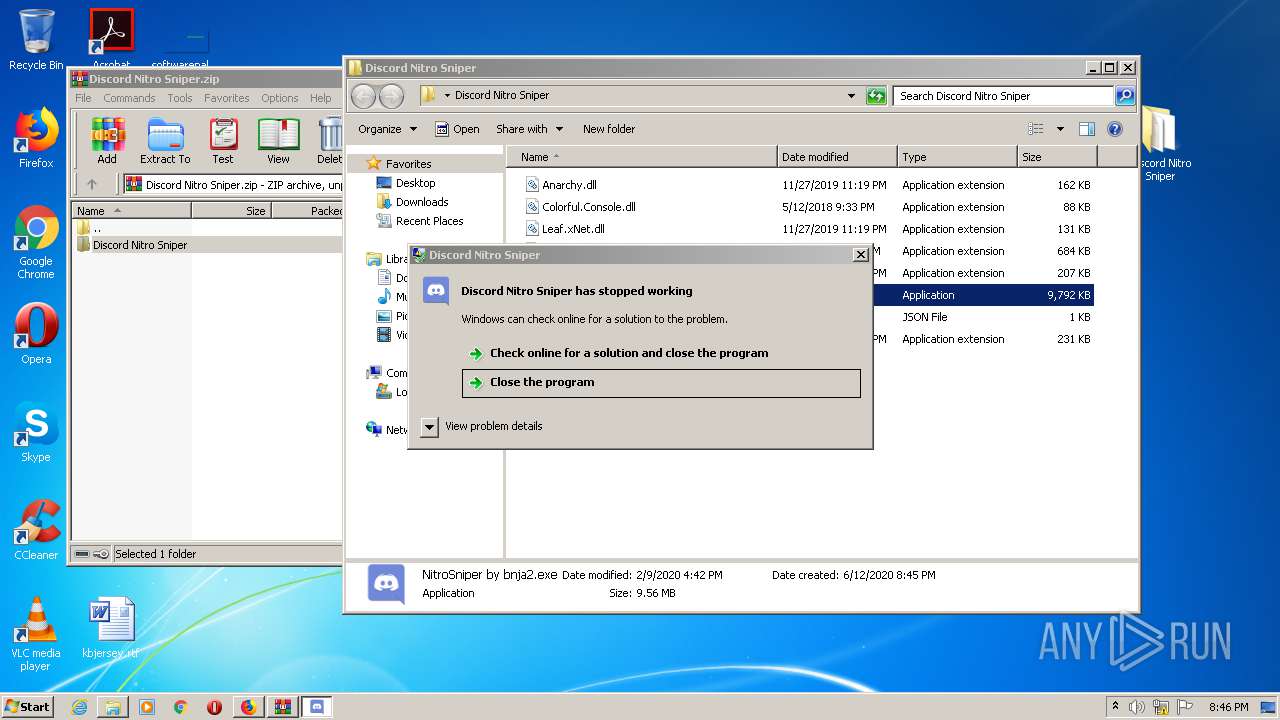Close the crash dialog with X

tap(860, 255)
